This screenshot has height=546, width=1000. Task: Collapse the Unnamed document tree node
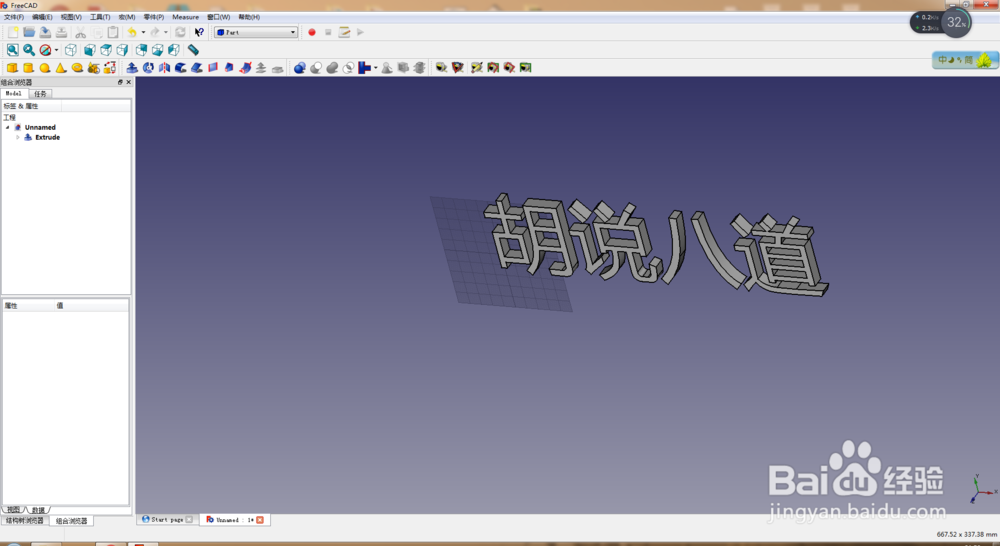[8, 128]
